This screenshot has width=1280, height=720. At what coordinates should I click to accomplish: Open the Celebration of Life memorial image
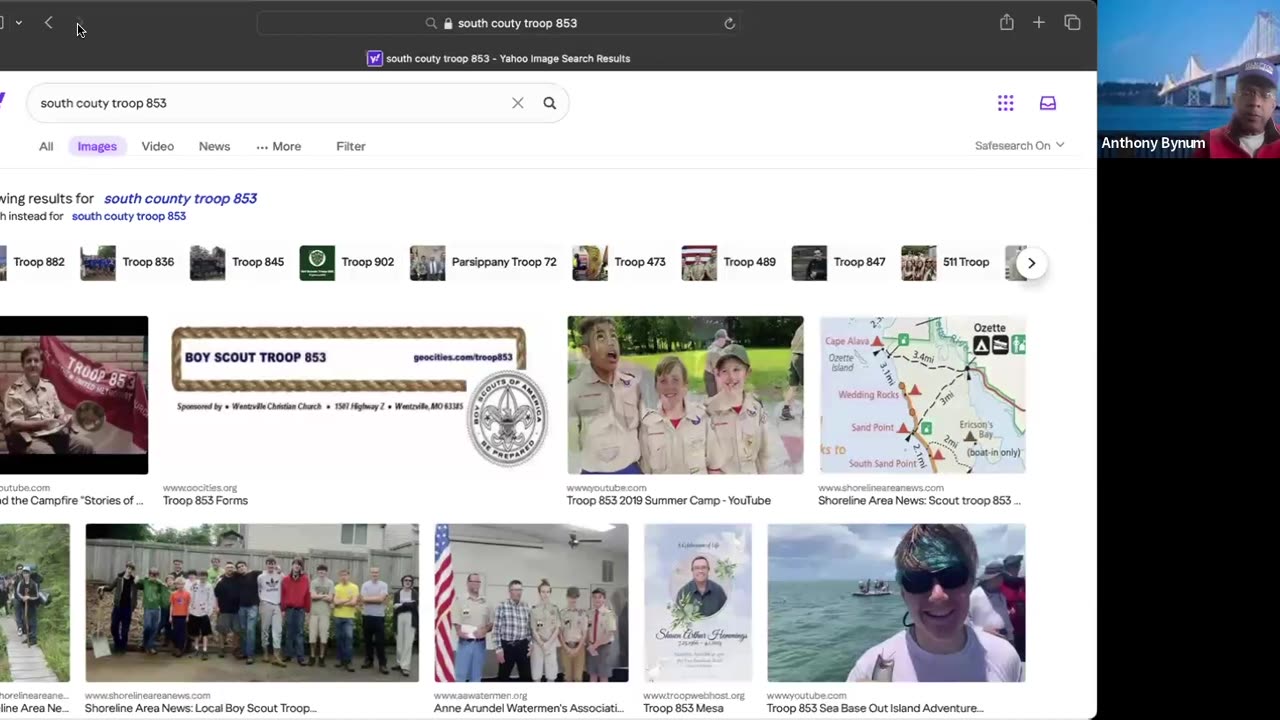click(x=698, y=603)
